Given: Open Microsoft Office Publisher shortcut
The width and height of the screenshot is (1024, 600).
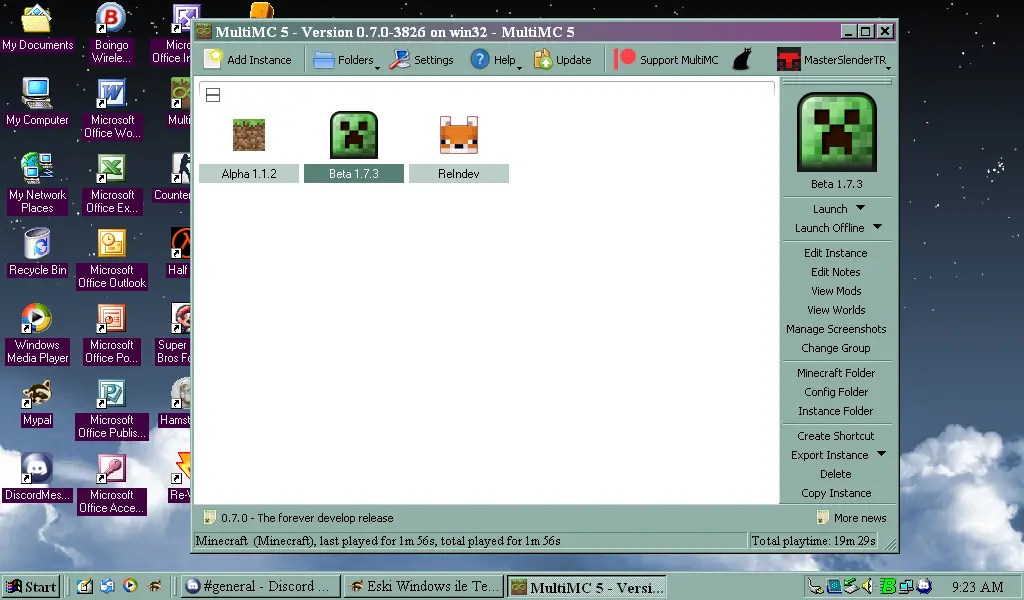Looking at the screenshot, I should click(x=112, y=409).
